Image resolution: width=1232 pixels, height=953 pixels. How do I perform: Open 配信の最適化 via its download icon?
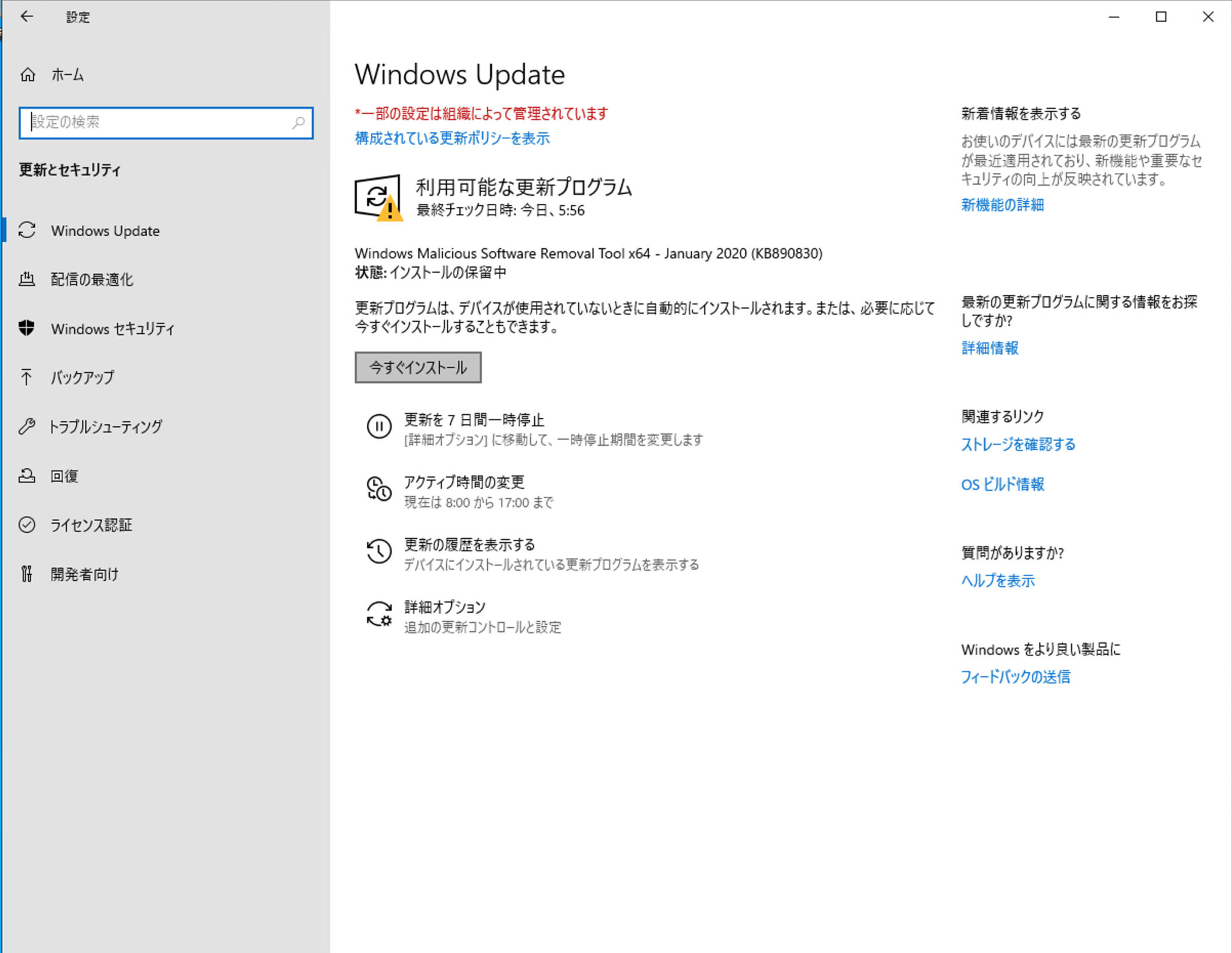[x=27, y=279]
